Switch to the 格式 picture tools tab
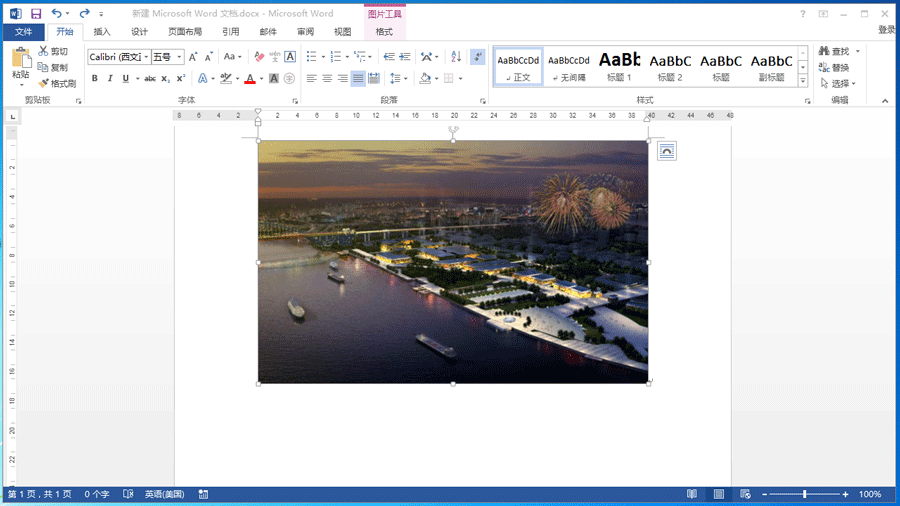This screenshot has width=900, height=506. pos(384,32)
